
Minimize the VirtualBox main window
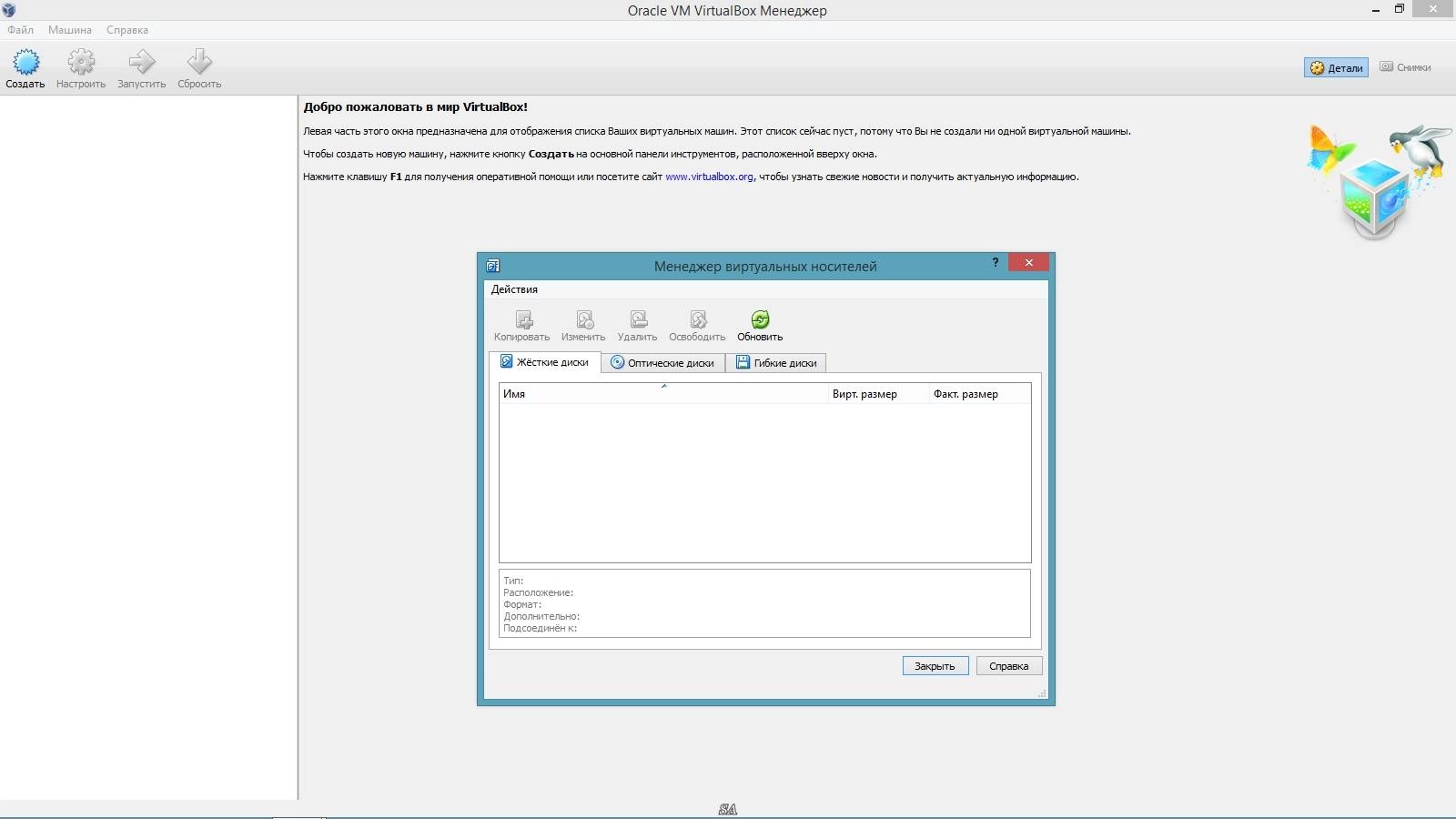(1377, 10)
